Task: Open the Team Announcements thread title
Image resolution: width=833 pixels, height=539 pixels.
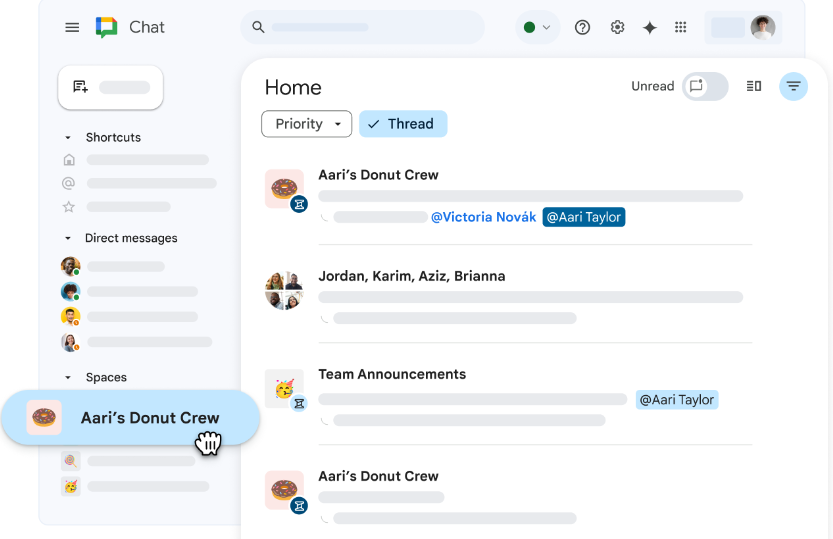Action: click(x=392, y=374)
